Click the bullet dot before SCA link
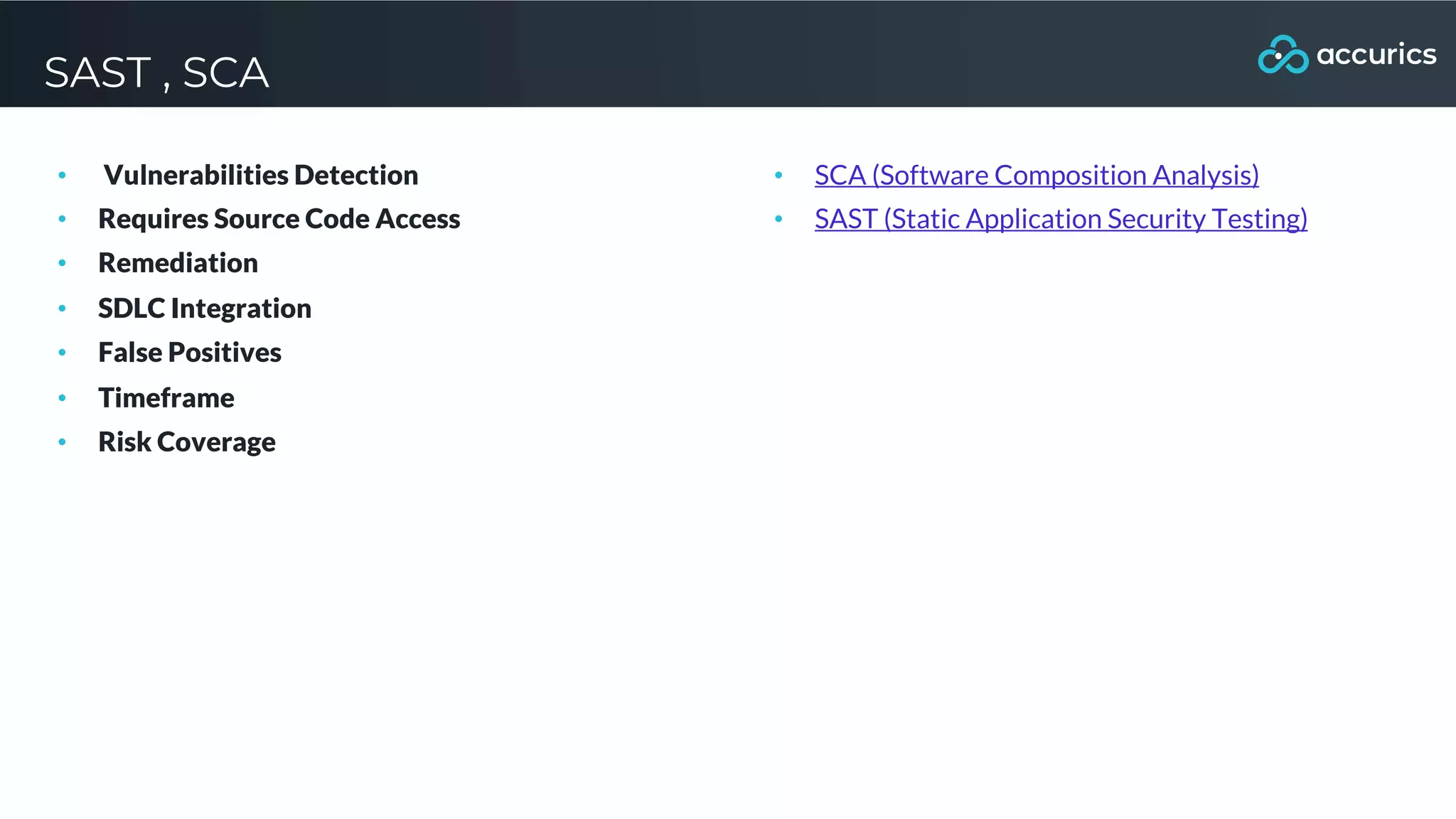 click(x=778, y=175)
